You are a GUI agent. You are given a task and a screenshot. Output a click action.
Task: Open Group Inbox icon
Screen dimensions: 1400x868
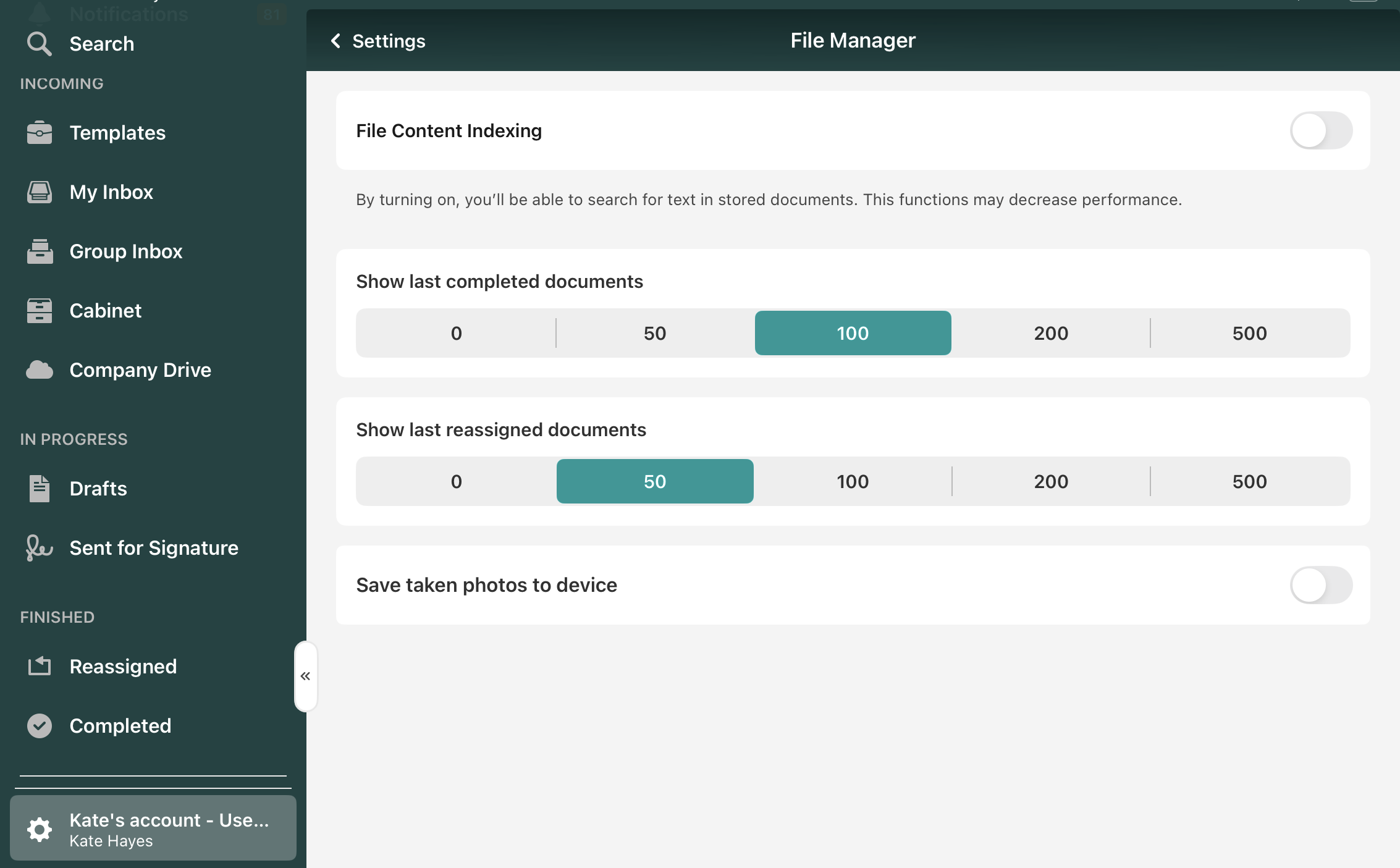pos(39,251)
